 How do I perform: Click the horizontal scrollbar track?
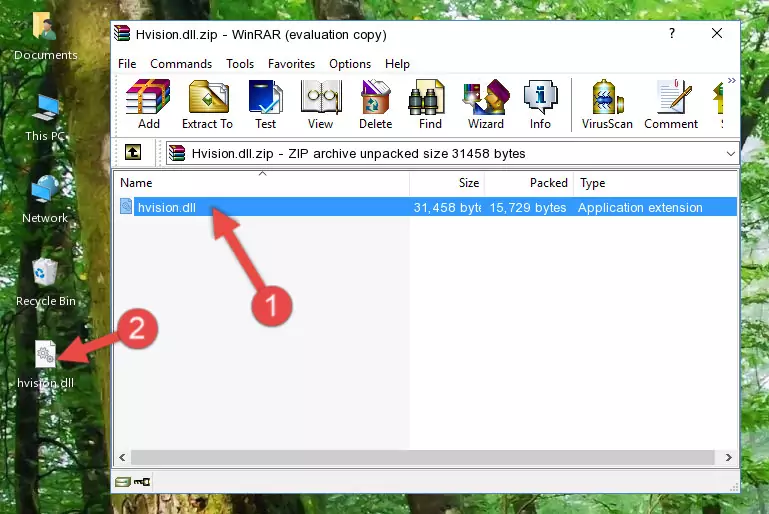(422, 458)
